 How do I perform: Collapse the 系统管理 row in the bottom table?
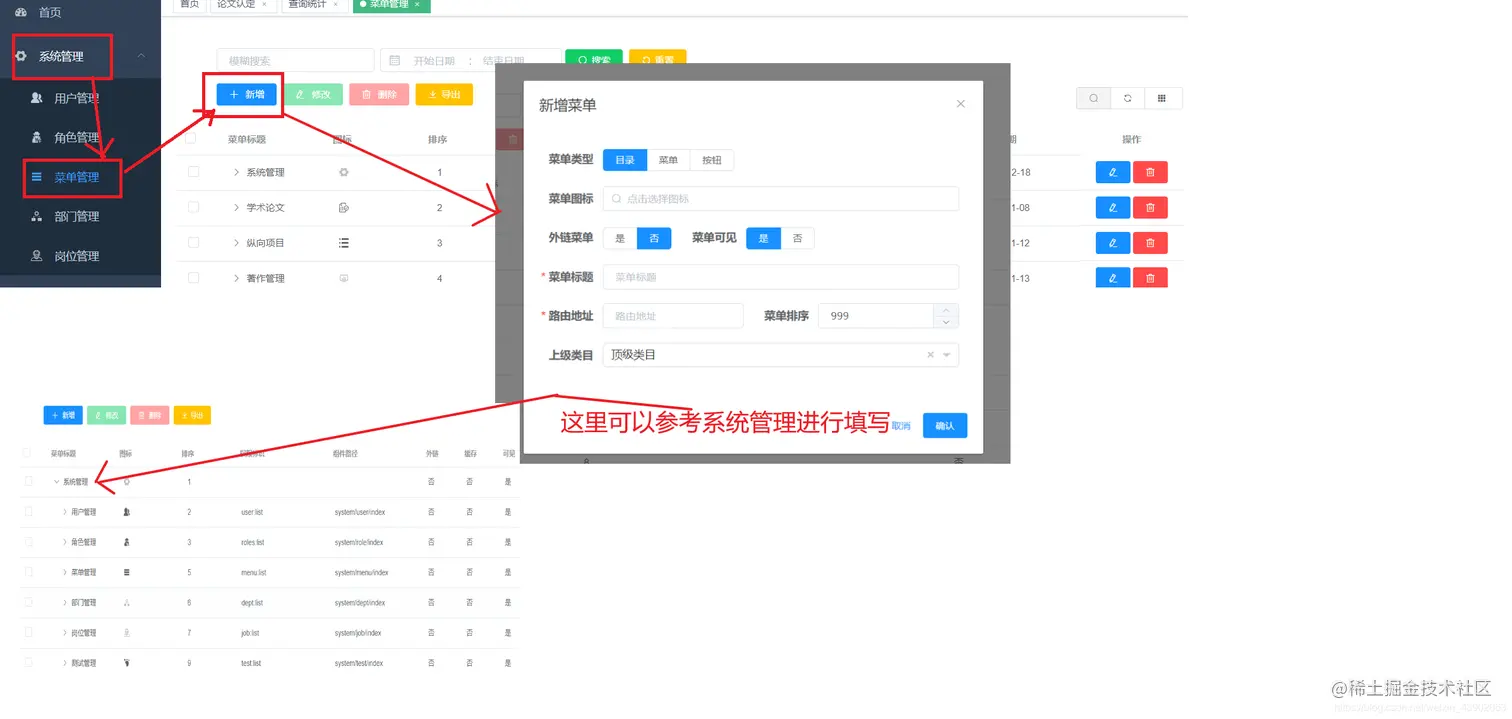coord(55,481)
